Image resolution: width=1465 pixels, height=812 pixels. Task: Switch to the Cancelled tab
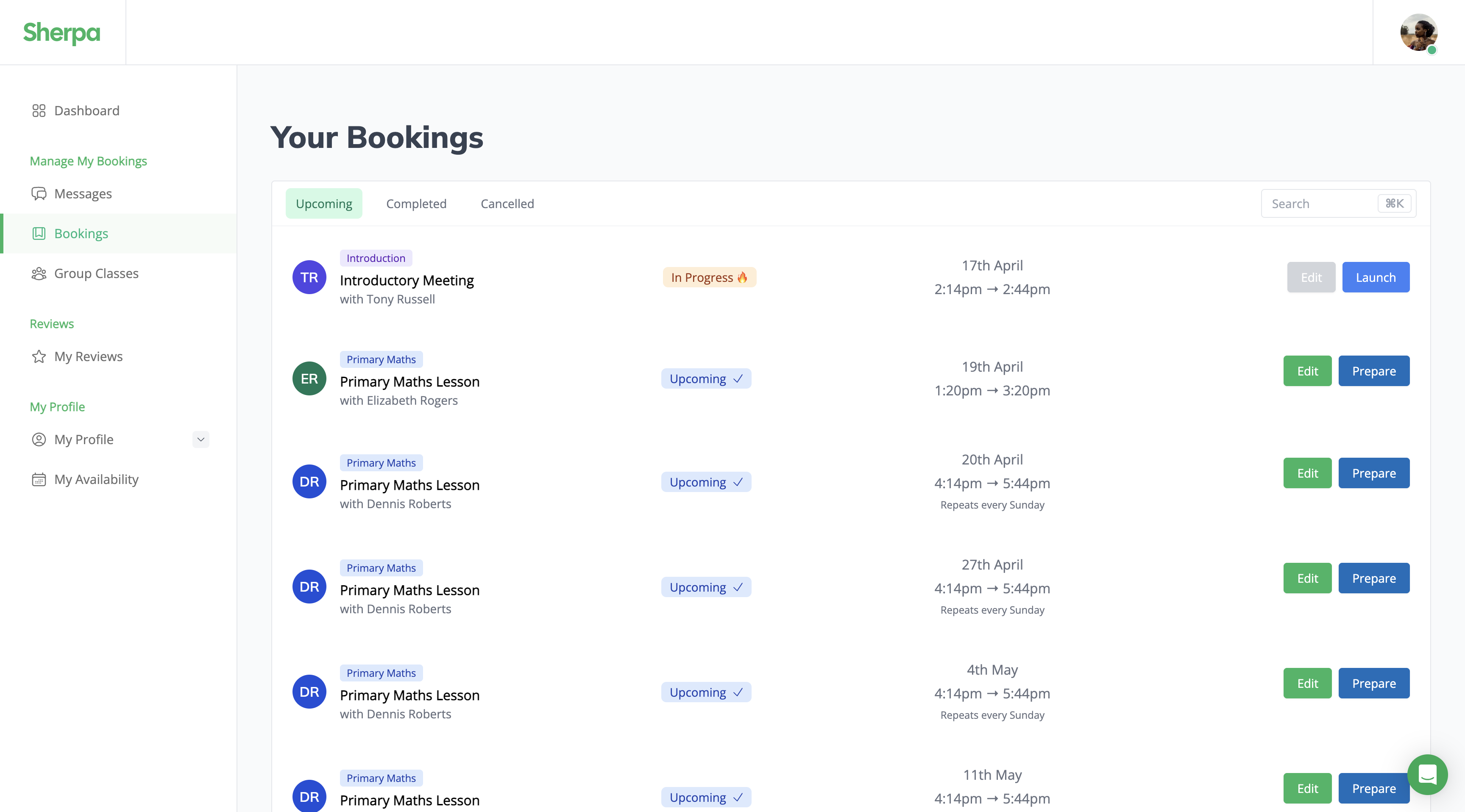point(507,203)
